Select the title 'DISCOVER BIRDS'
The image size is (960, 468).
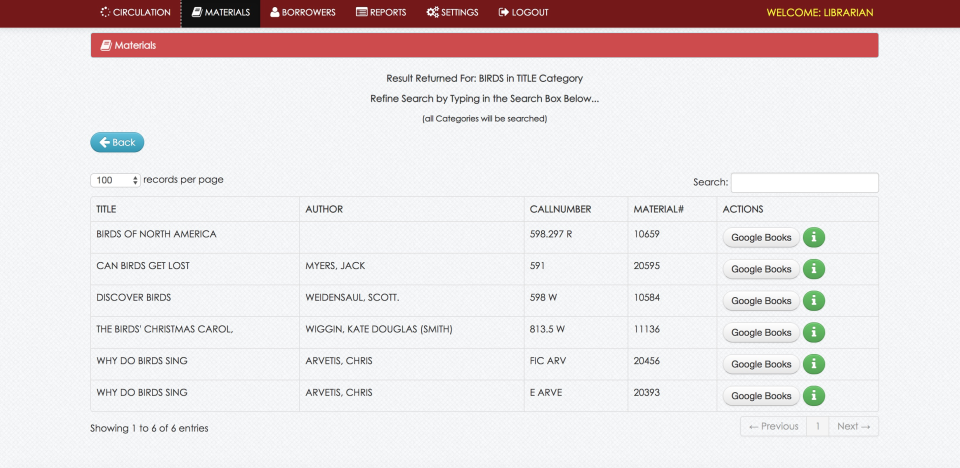(133, 298)
